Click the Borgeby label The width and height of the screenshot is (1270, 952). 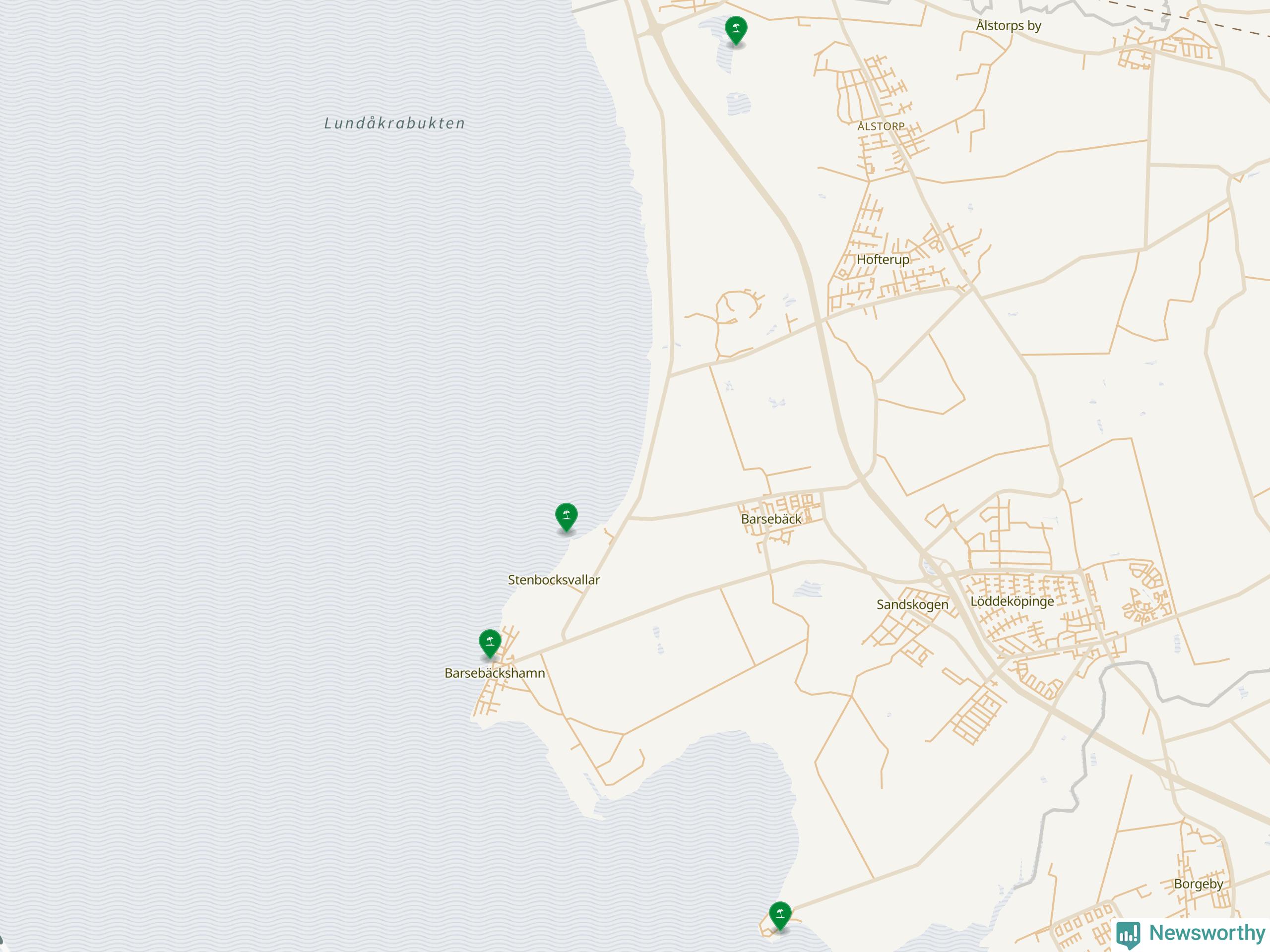tap(1198, 884)
